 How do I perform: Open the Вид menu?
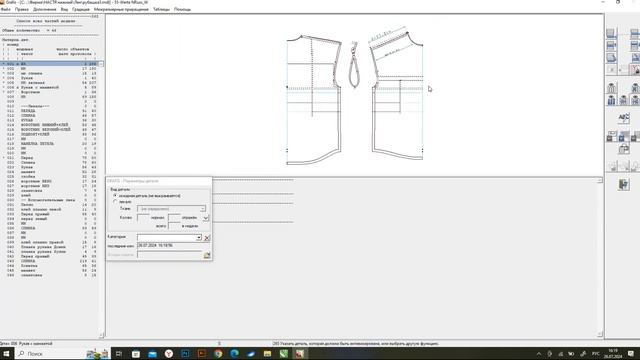pos(64,9)
